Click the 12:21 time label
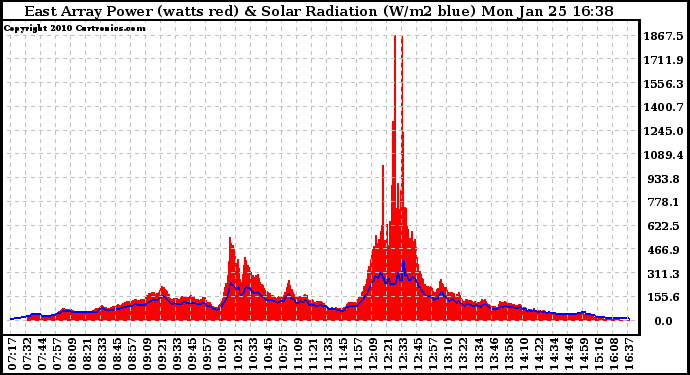 click(x=388, y=354)
